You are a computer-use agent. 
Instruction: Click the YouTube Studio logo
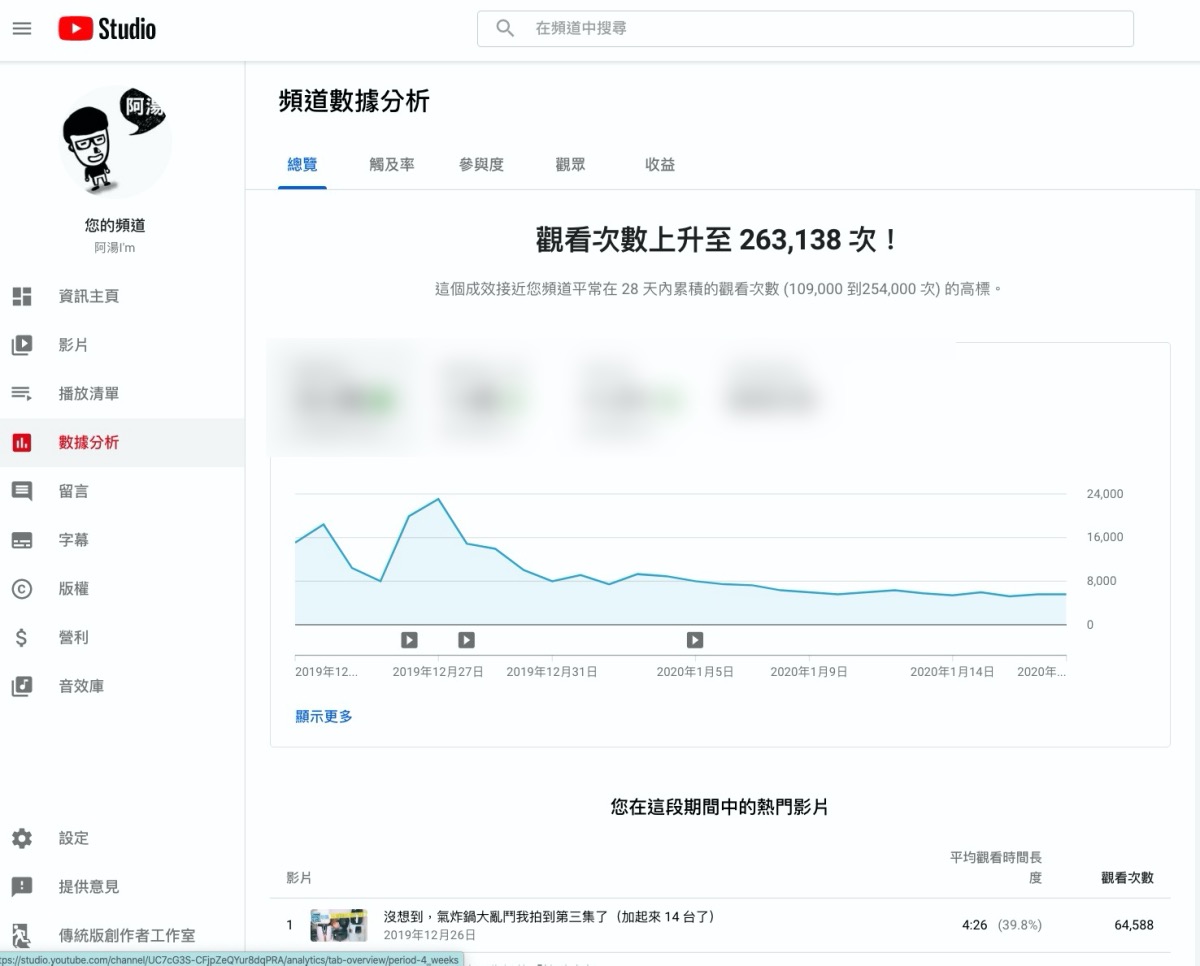point(107,29)
